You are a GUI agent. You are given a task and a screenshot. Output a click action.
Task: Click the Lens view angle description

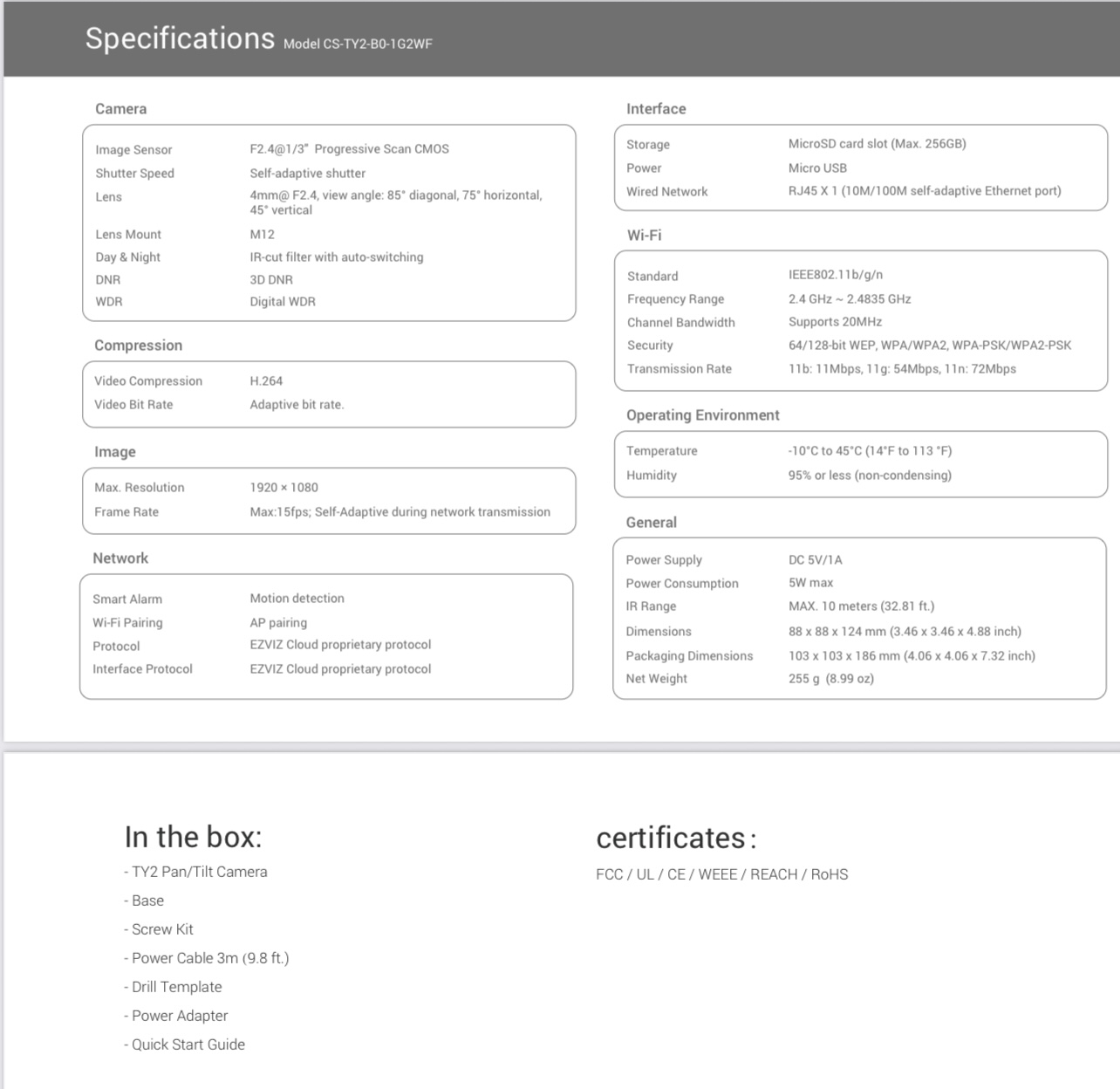pos(396,202)
